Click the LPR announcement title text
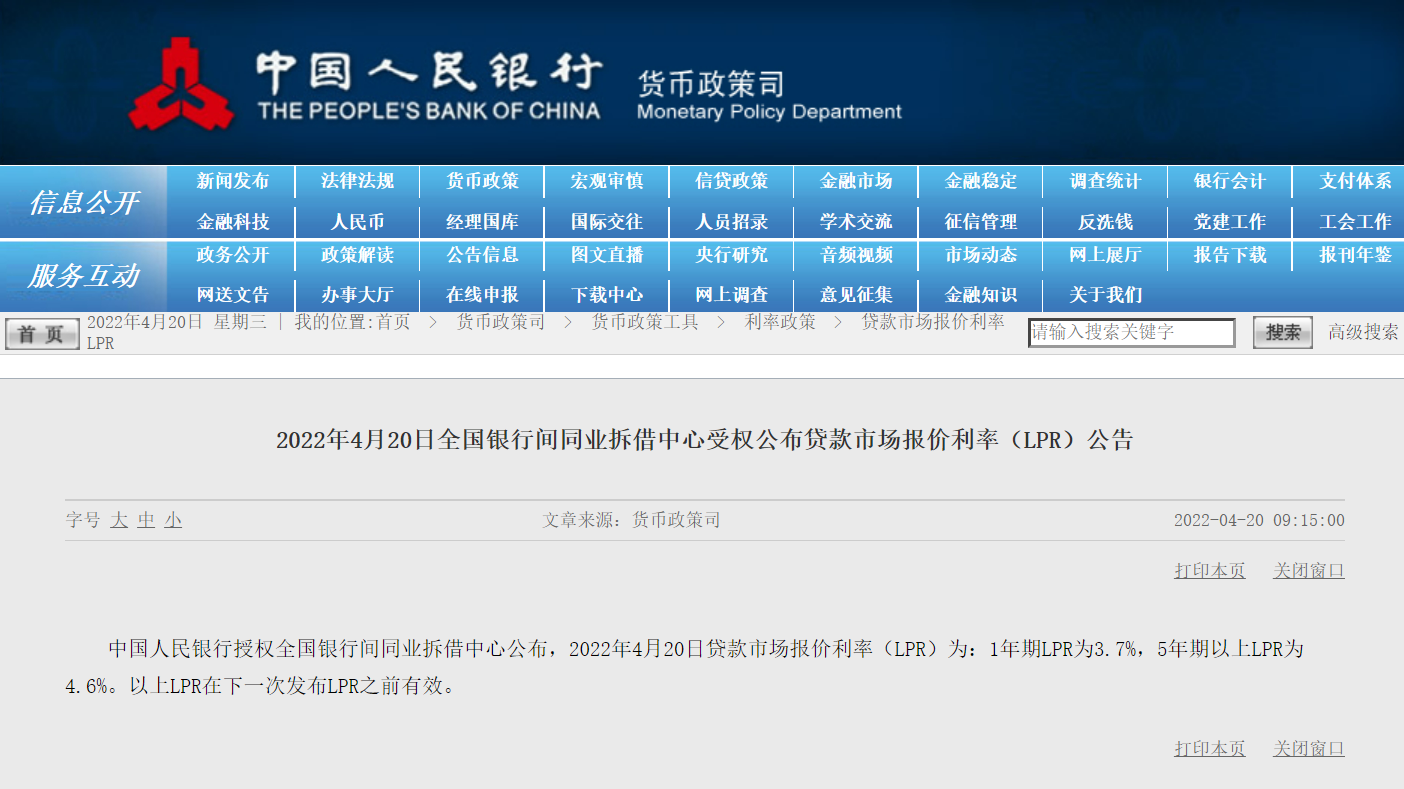 (x=705, y=440)
